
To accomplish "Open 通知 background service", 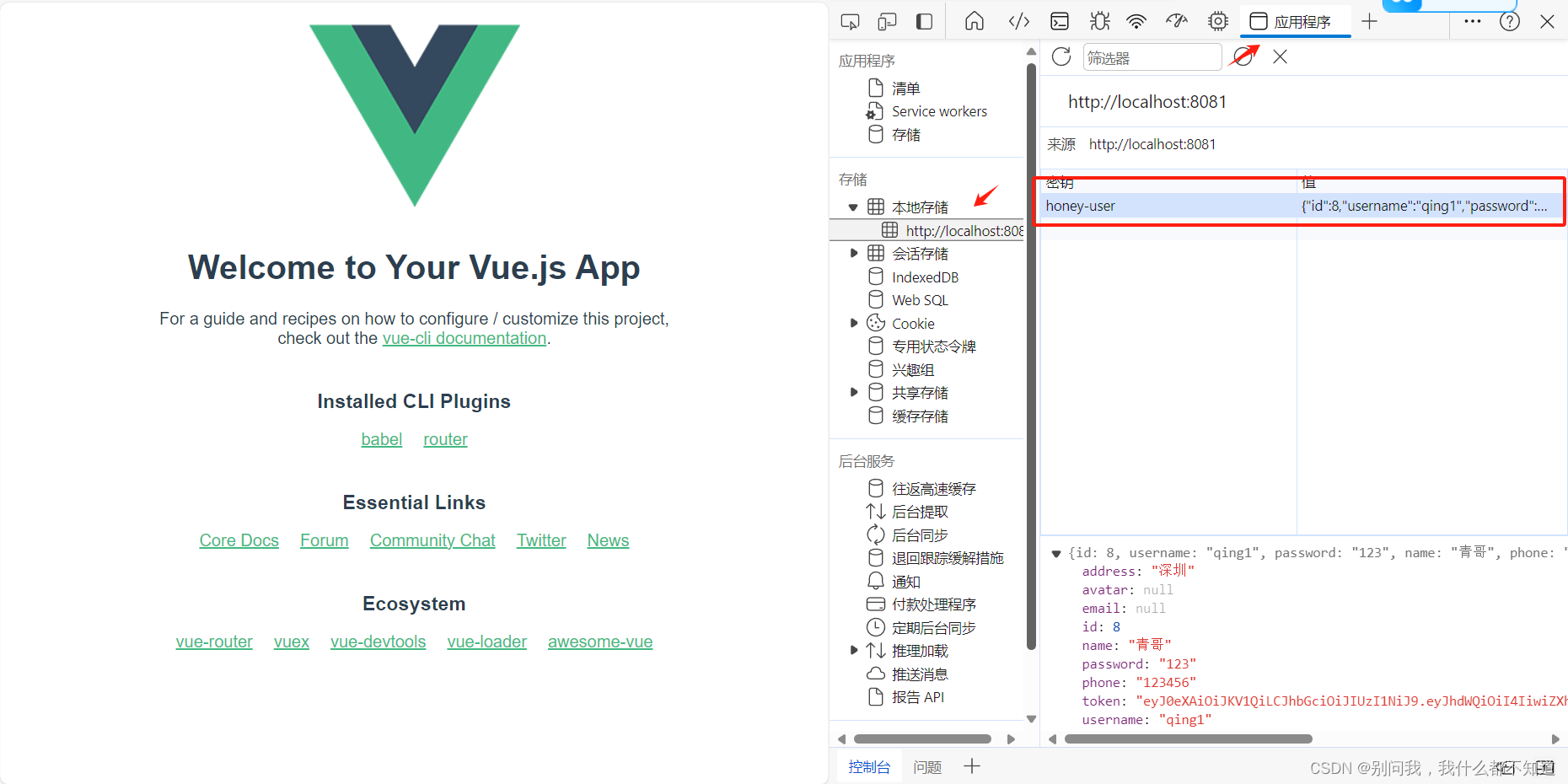I will [905, 582].
